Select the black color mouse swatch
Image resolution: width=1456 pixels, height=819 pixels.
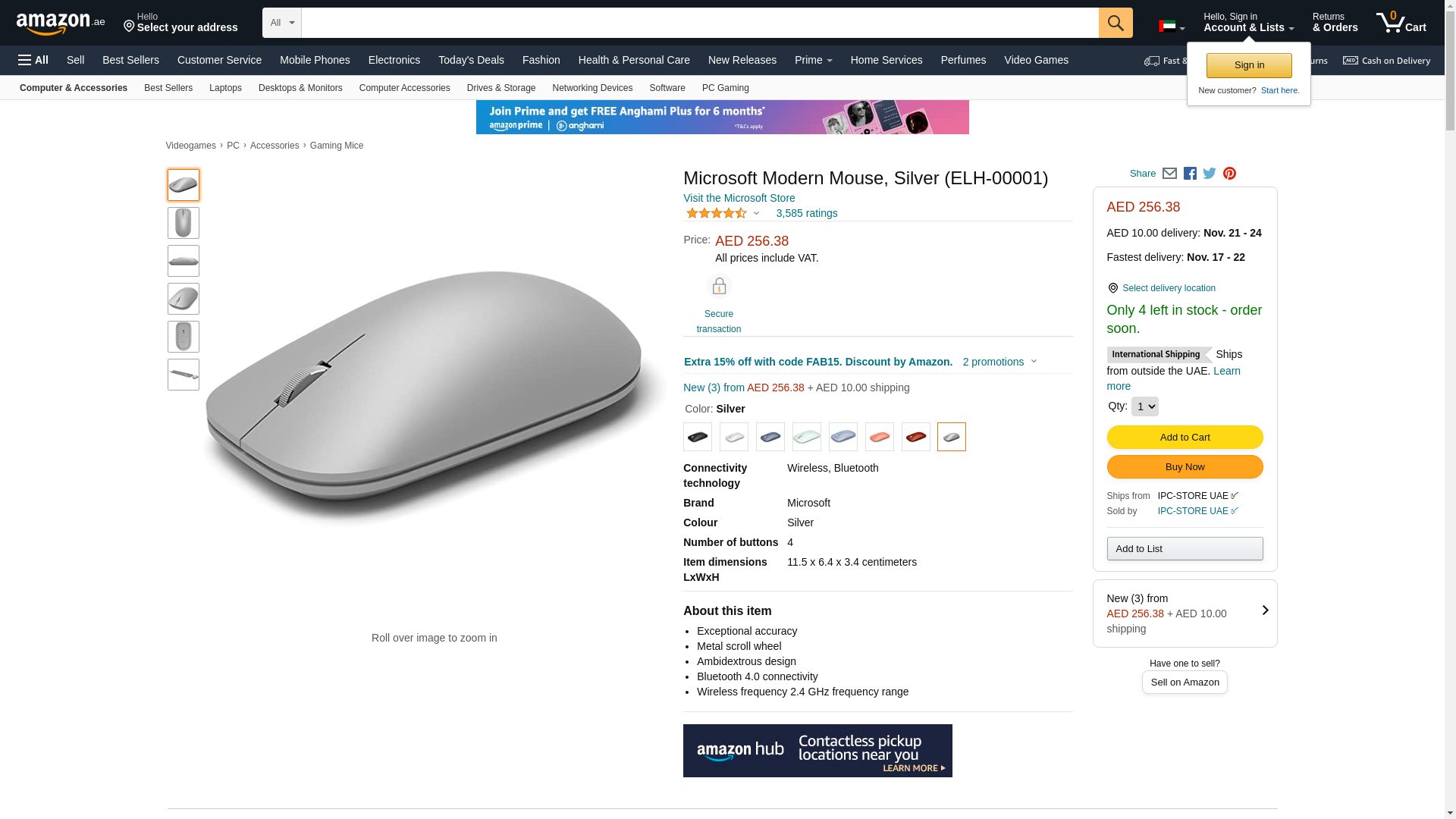(698, 438)
